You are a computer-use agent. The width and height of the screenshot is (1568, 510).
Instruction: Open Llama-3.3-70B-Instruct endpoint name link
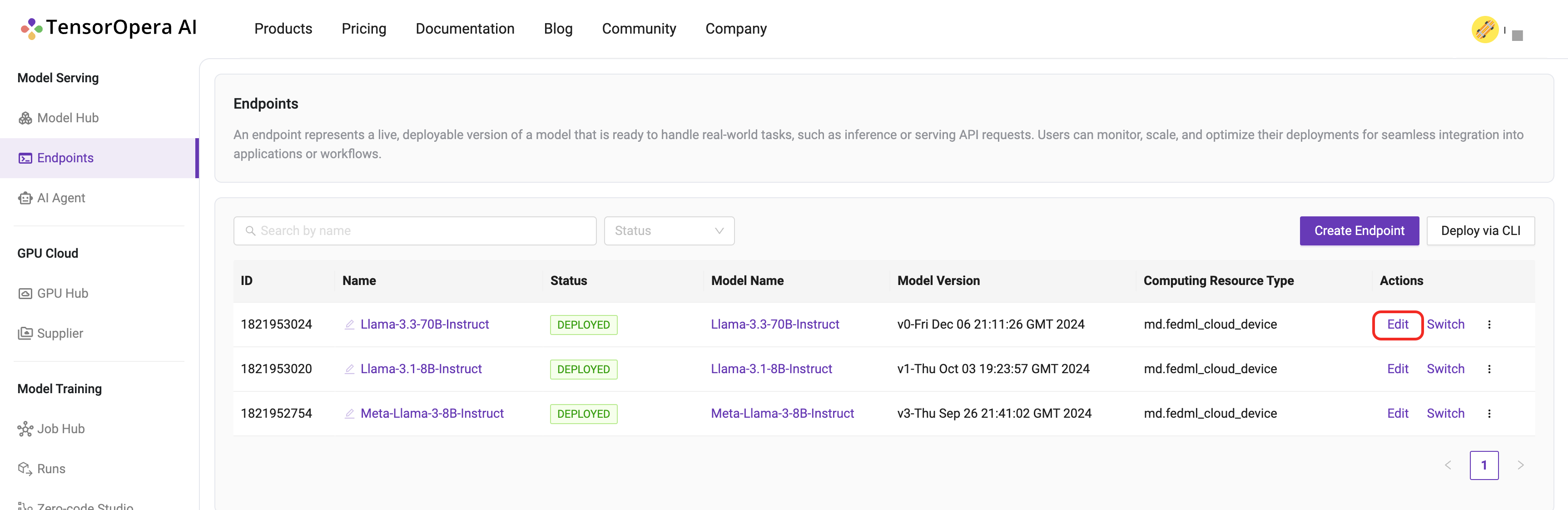click(x=424, y=325)
